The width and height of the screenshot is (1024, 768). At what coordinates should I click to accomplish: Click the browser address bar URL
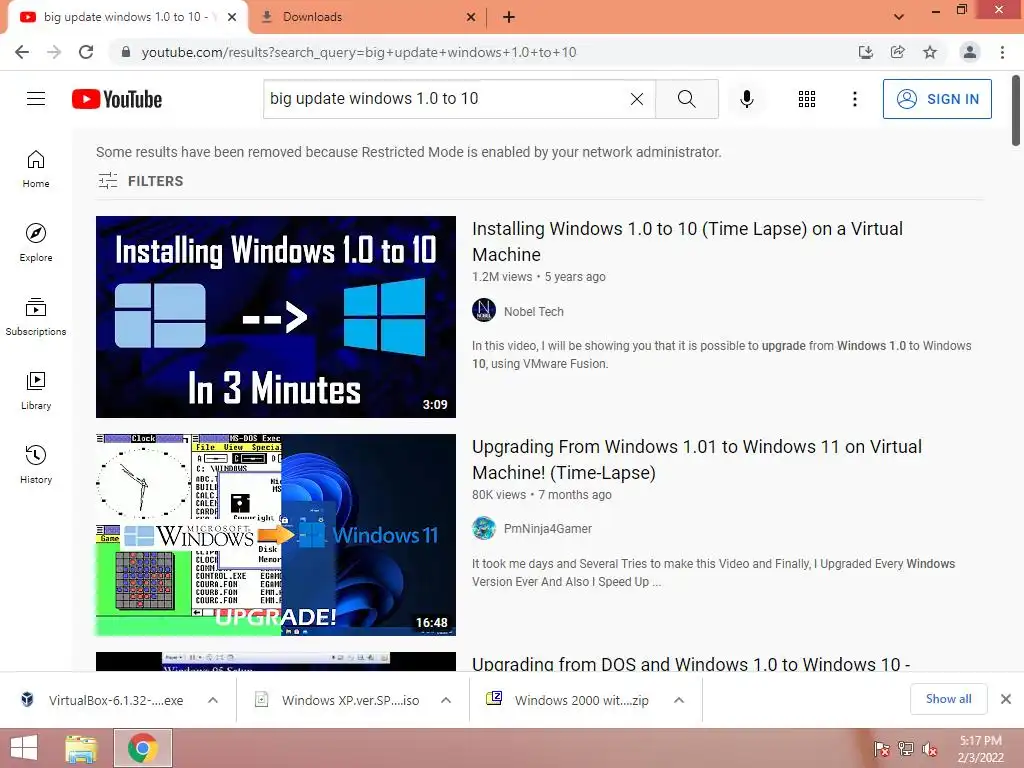click(x=359, y=52)
